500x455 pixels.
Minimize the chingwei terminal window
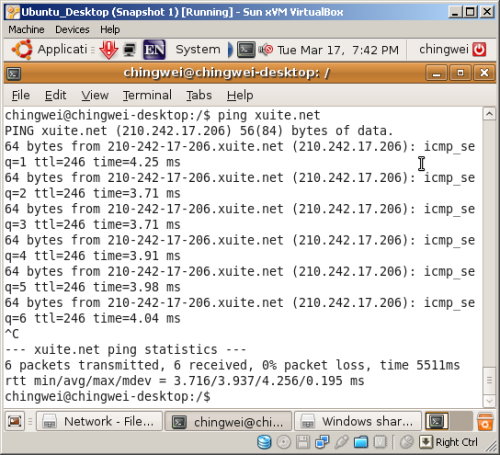[x=436, y=73]
